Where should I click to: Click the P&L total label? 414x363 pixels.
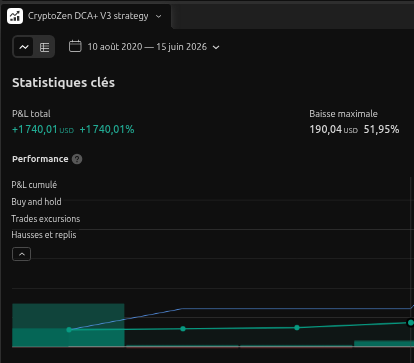(x=31, y=114)
